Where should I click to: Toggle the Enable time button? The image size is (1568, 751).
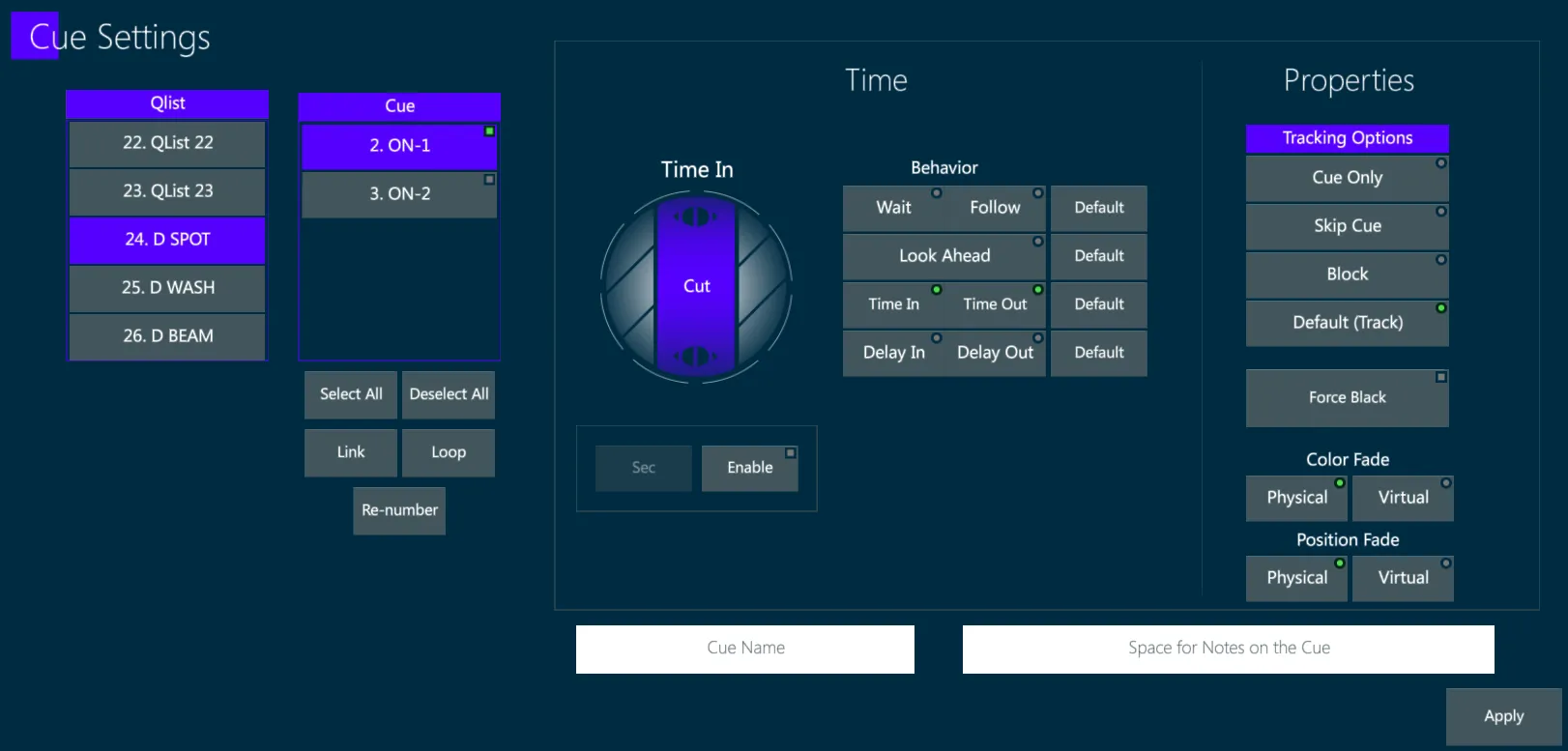(x=749, y=468)
